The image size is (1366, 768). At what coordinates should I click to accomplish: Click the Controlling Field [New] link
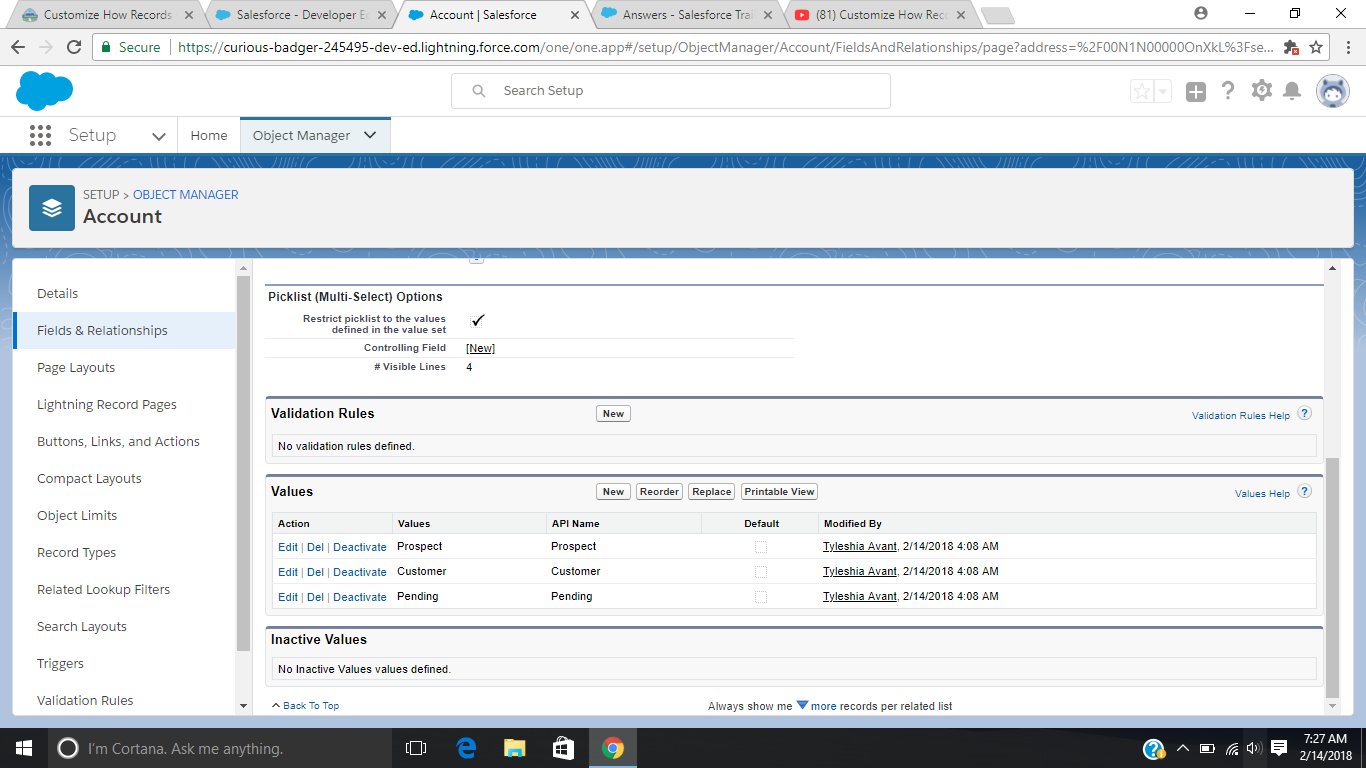pyautogui.click(x=480, y=348)
